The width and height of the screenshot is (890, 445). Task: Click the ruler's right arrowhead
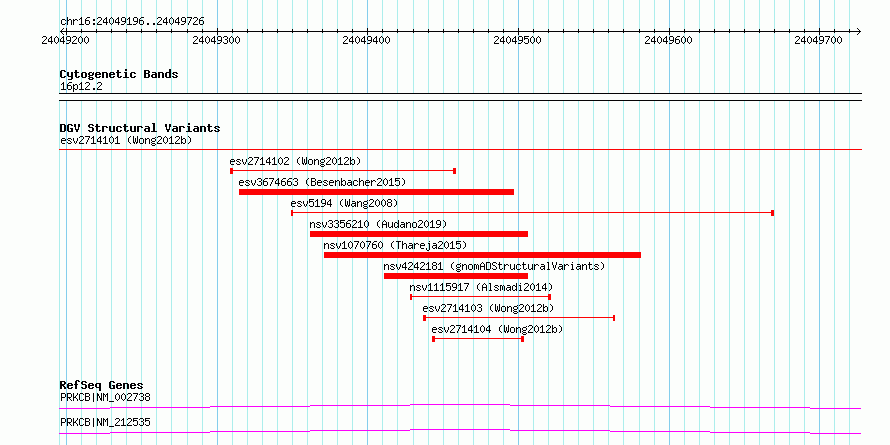coord(858,31)
